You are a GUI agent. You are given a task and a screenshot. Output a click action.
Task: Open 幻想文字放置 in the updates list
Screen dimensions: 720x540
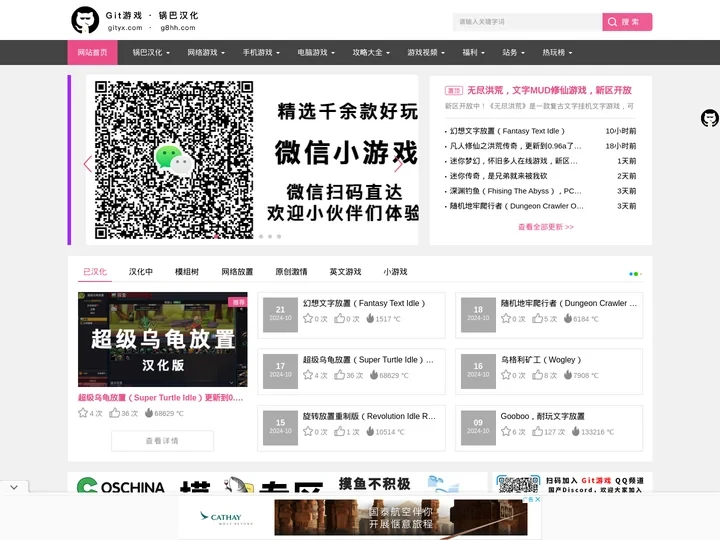507,131
